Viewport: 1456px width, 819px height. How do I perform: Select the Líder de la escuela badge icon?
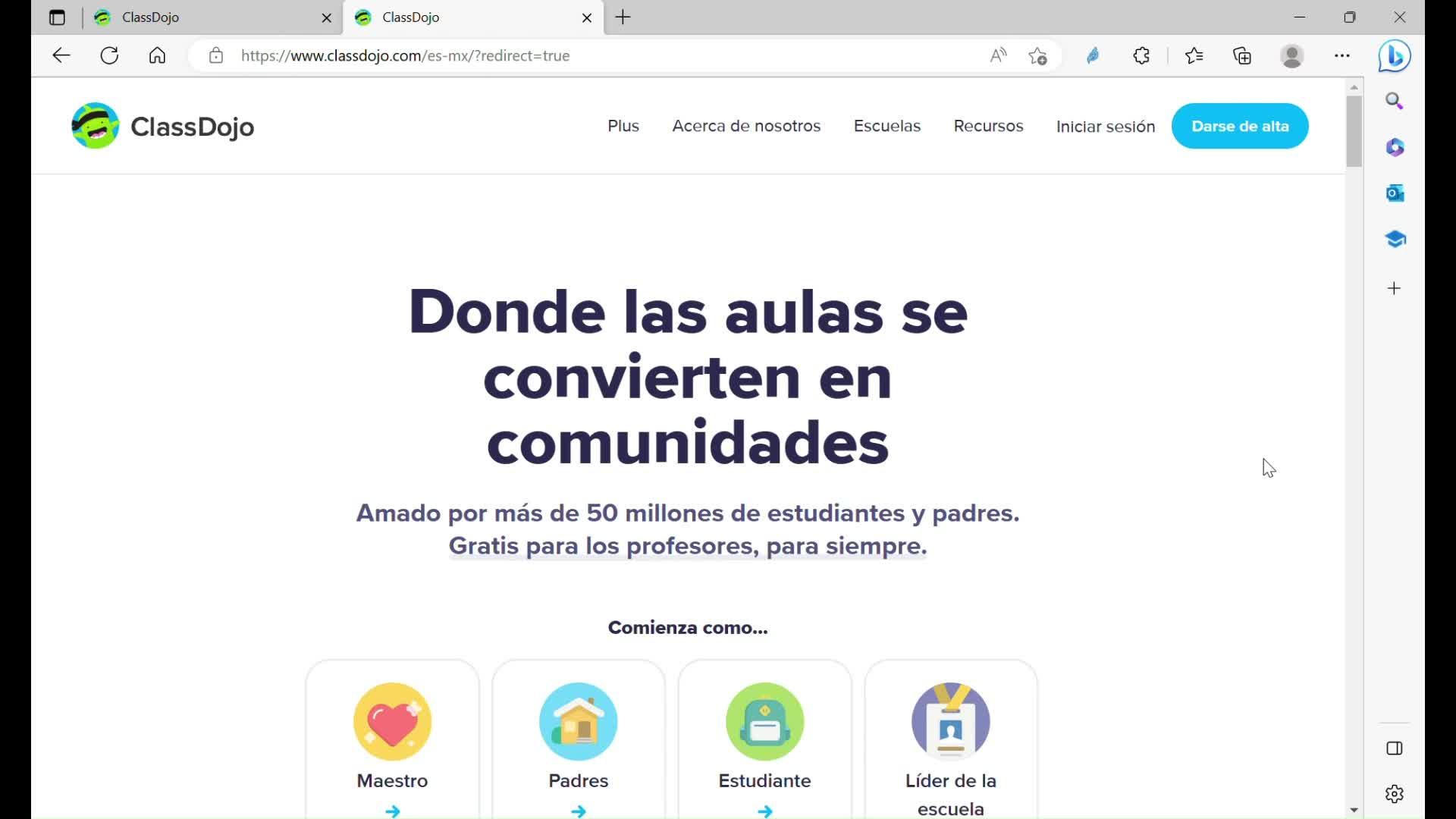point(950,721)
